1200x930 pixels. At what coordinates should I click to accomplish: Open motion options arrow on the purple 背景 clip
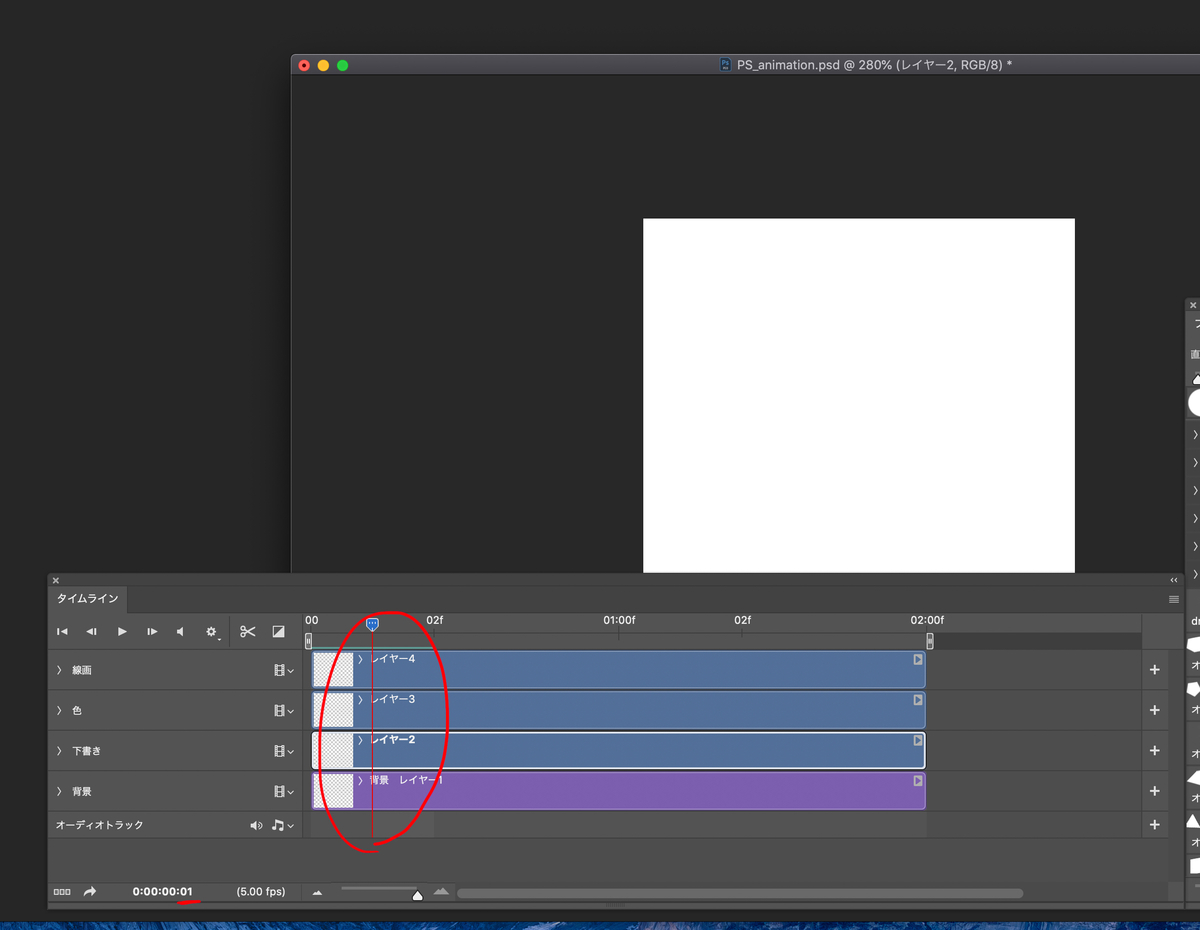(x=917, y=780)
